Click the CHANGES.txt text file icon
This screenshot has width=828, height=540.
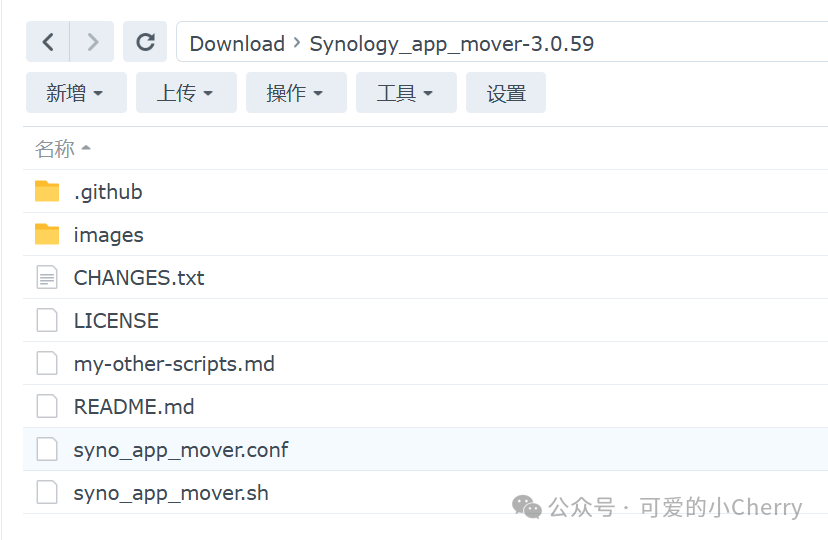[47, 278]
